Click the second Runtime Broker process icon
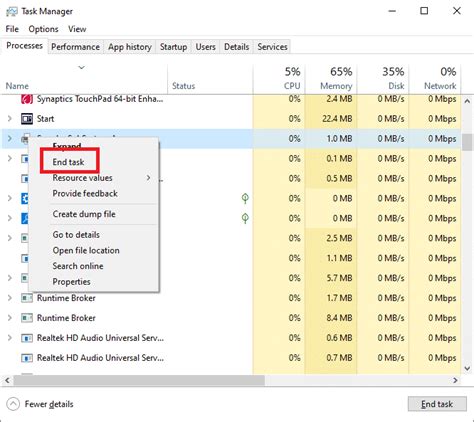474x422 pixels. 27,318
